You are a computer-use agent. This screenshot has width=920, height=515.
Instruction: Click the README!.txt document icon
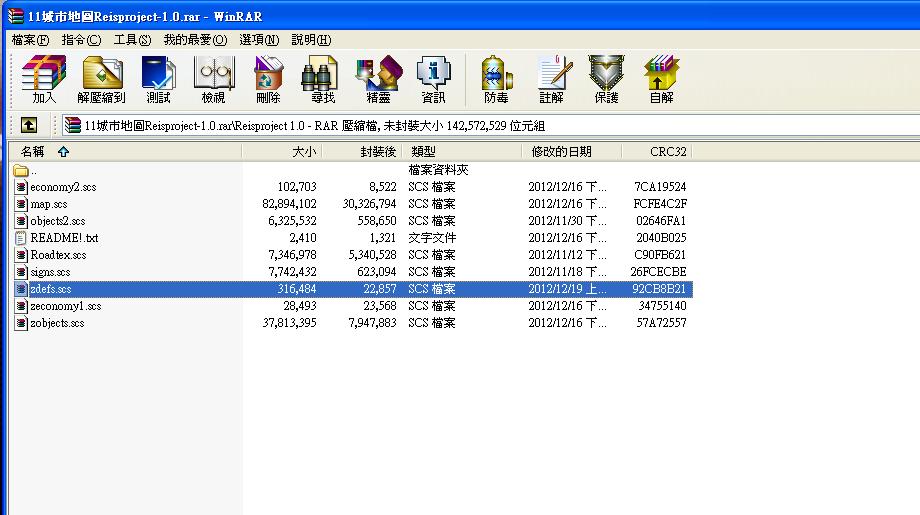point(21,238)
